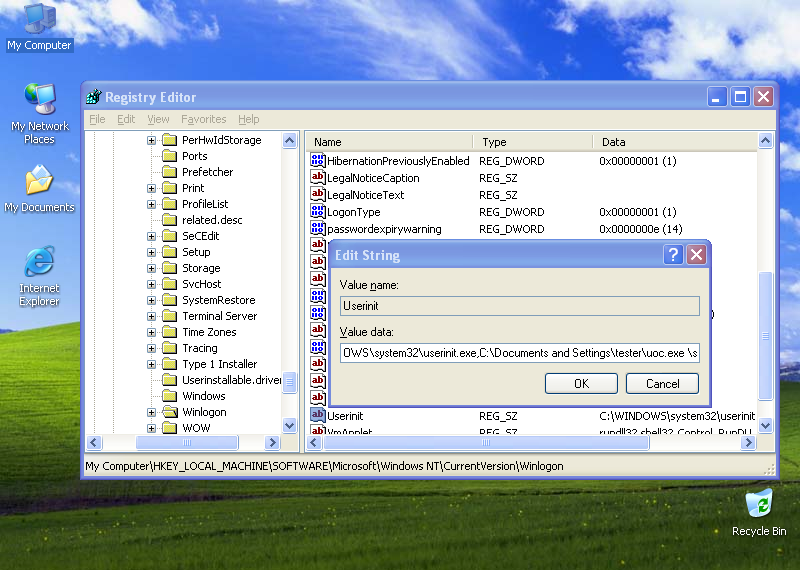Close the Edit String dialog
This screenshot has height=570, width=800.
pyautogui.click(x=696, y=254)
